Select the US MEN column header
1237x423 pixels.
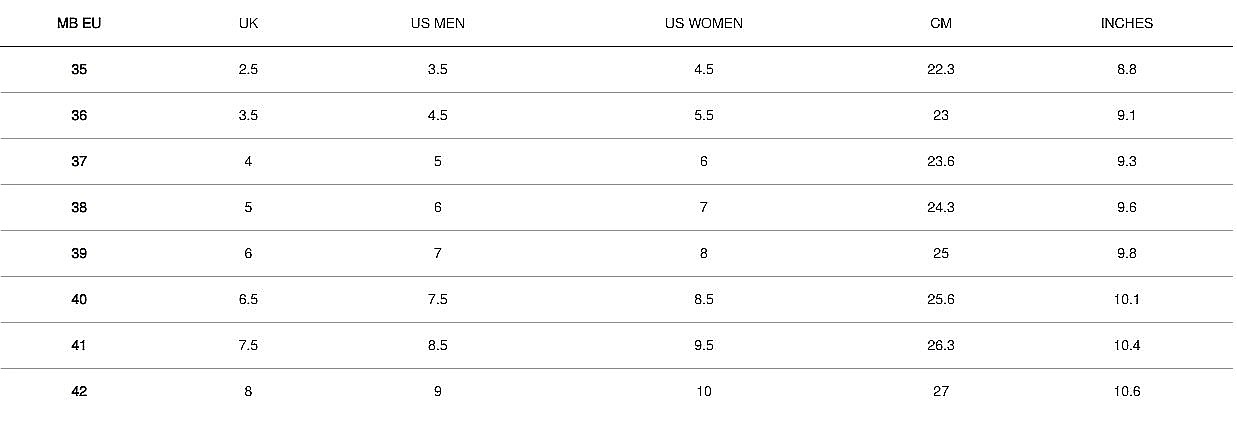(x=437, y=24)
